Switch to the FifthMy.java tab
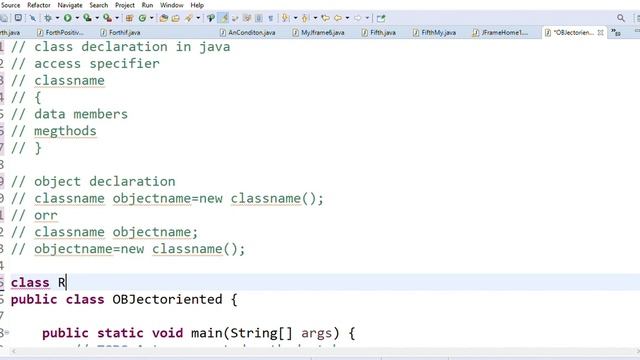 click(434, 32)
